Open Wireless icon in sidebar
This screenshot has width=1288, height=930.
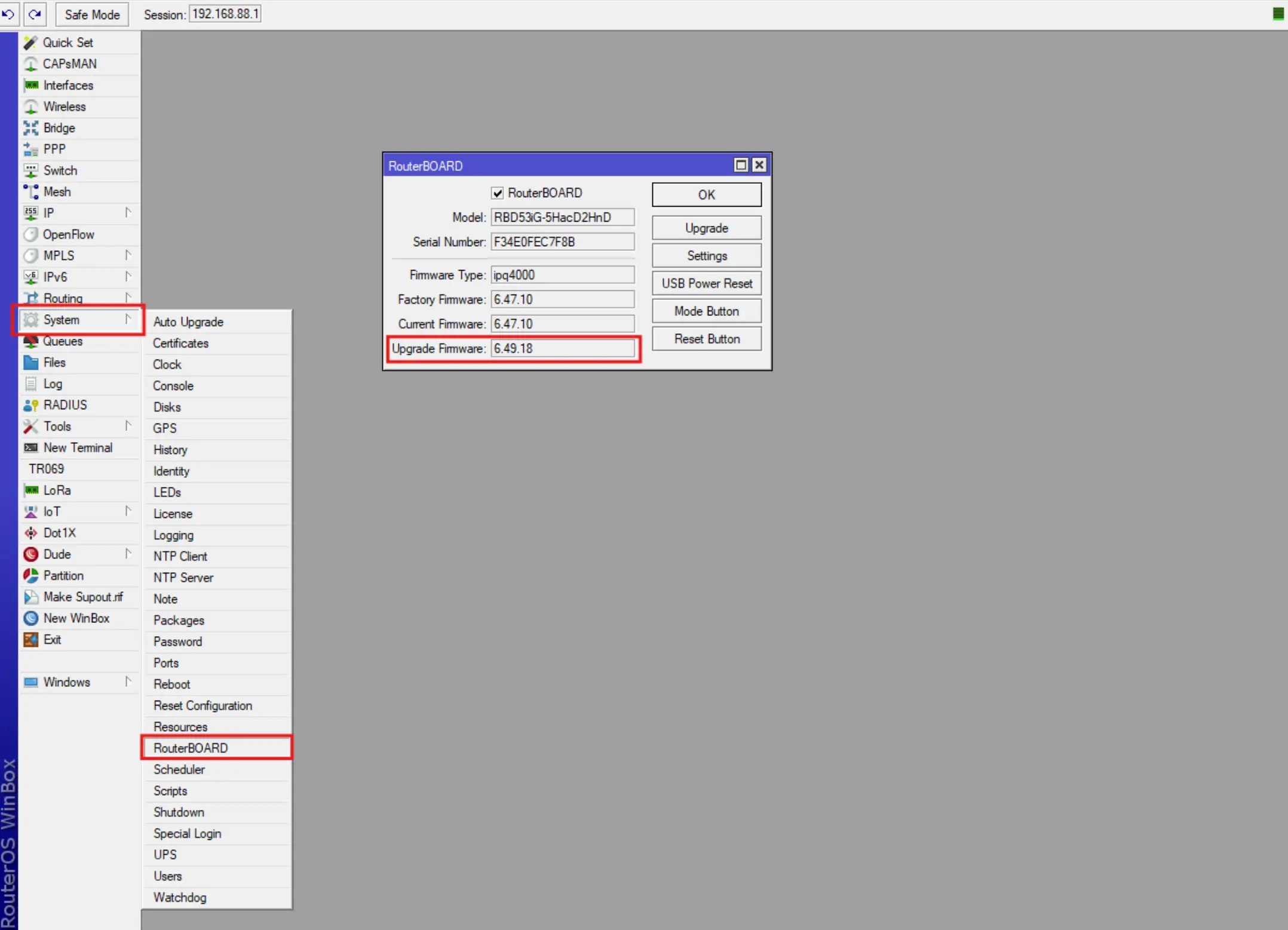[30, 107]
